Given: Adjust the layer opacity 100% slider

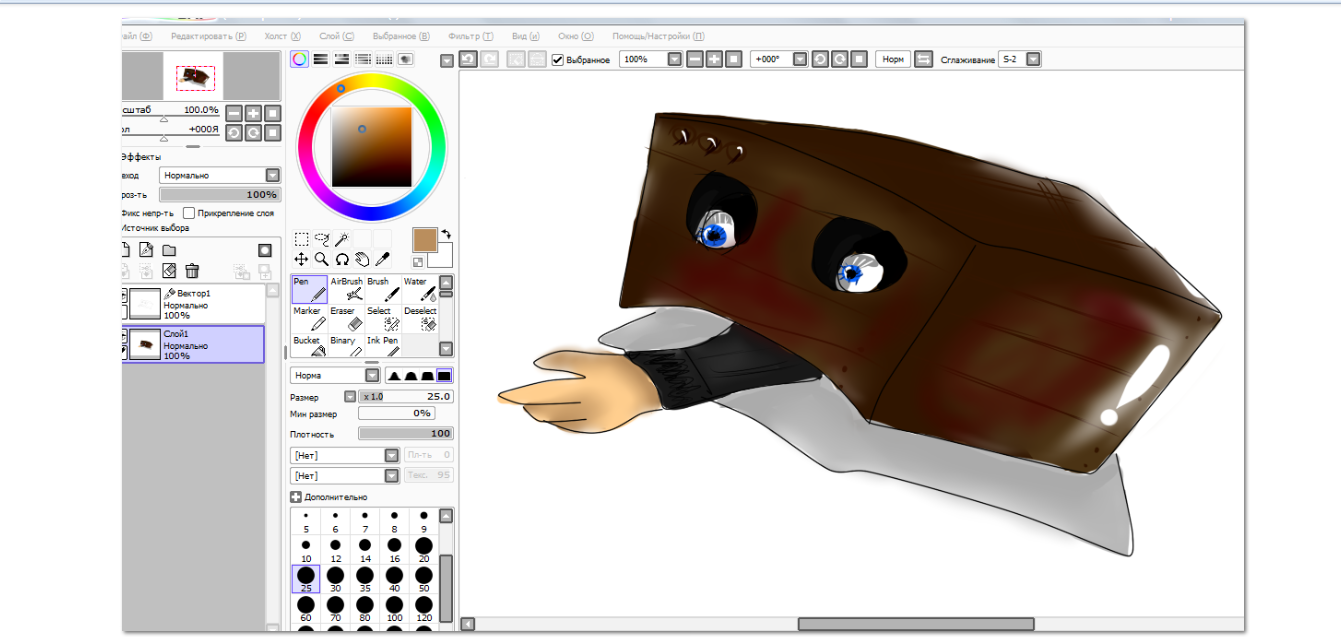Looking at the screenshot, I should click(x=219, y=195).
